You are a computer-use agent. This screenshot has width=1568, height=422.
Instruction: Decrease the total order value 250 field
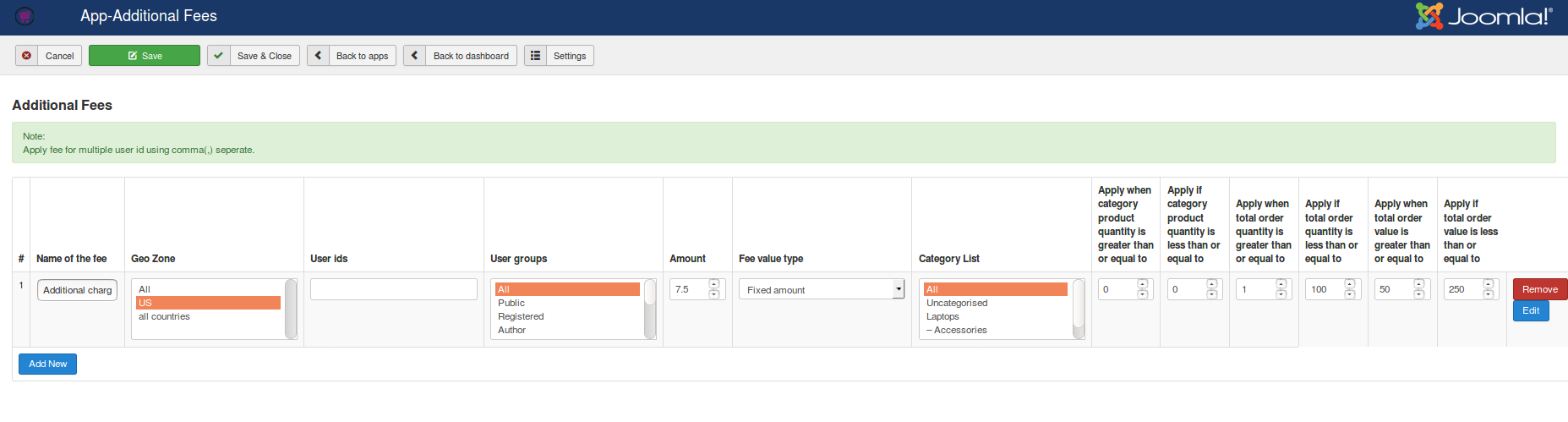[x=1489, y=294]
